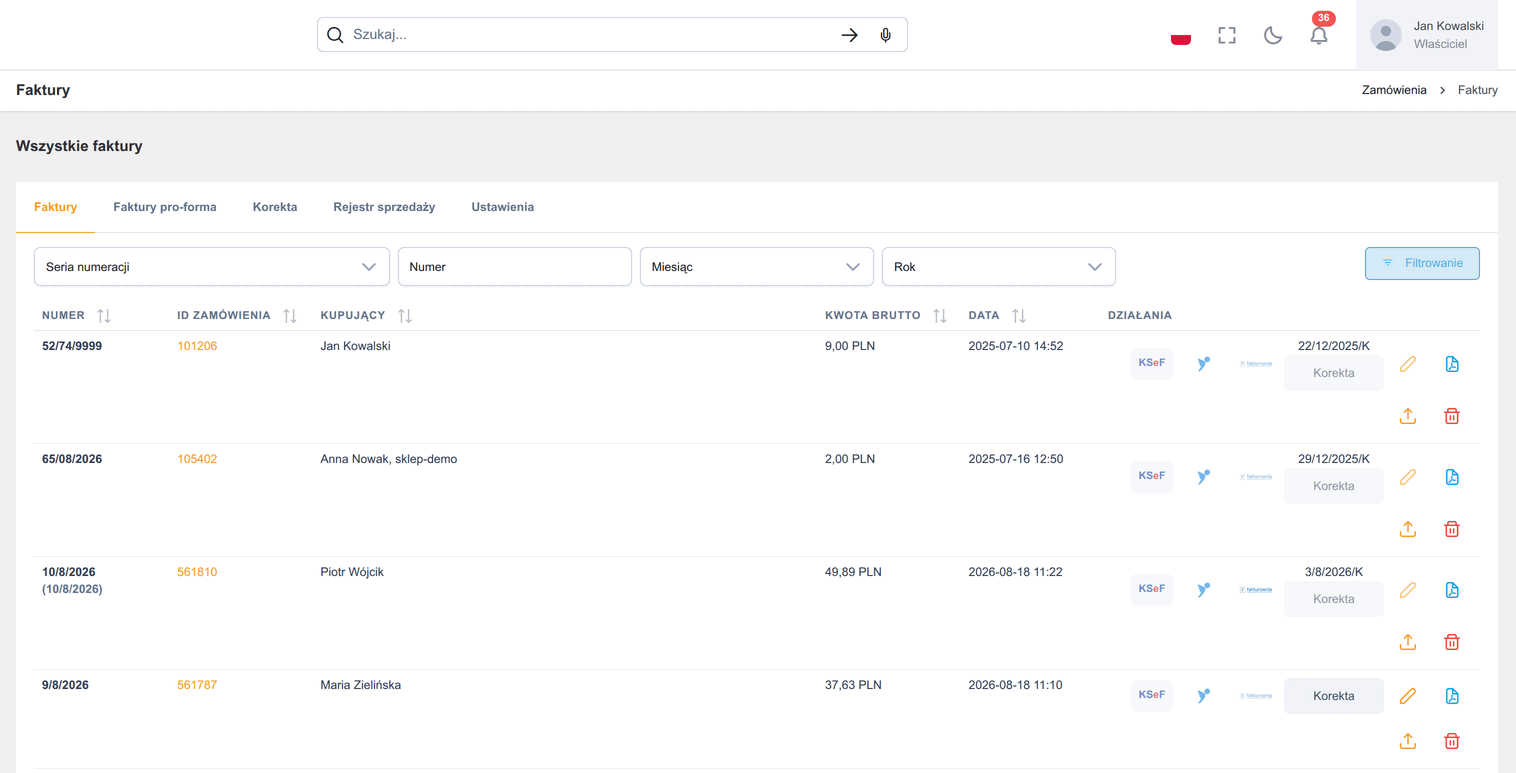Download PDF of invoice 10/8/2026
This screenshot has height=773, width=1516.
[x=1452, y=590]
